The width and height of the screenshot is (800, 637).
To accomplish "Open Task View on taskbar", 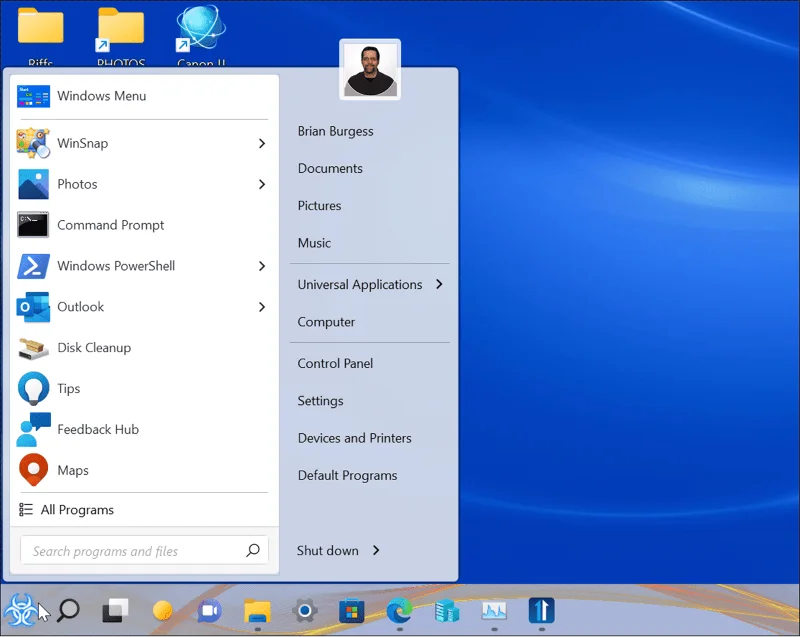I will pos(115,610).
